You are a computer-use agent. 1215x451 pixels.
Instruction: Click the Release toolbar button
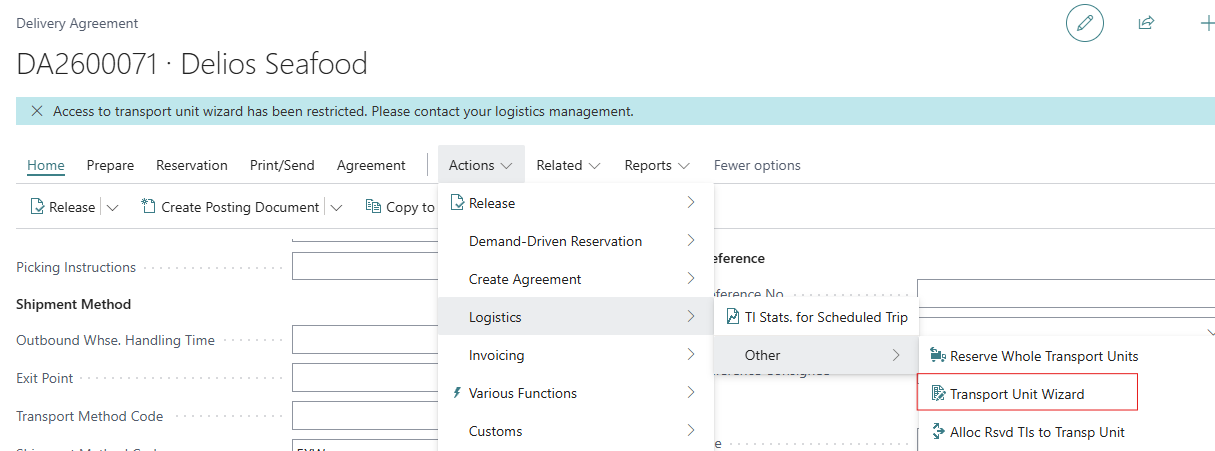pyautogui.click(x=63, y=207)
